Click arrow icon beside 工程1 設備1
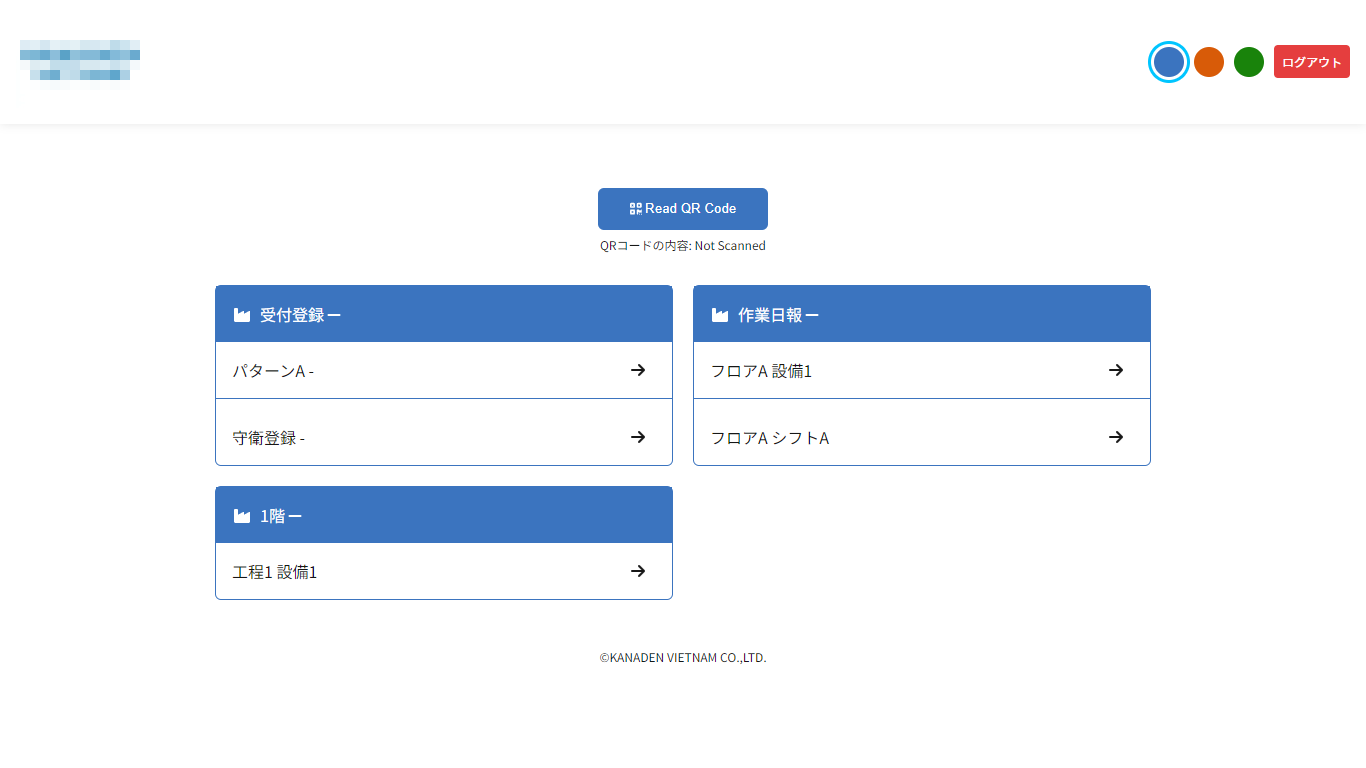Image resolution: width=1366 pixels, height=768 pixels. (x=638, y=571)
